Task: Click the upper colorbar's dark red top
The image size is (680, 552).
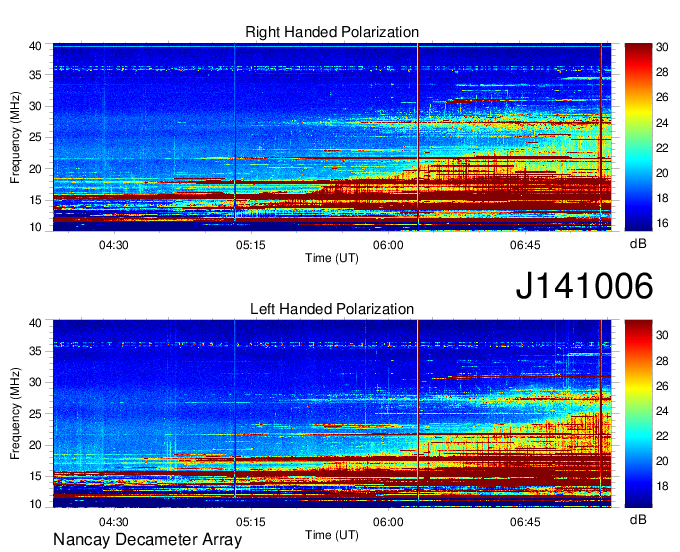Action: pos(638,49)
